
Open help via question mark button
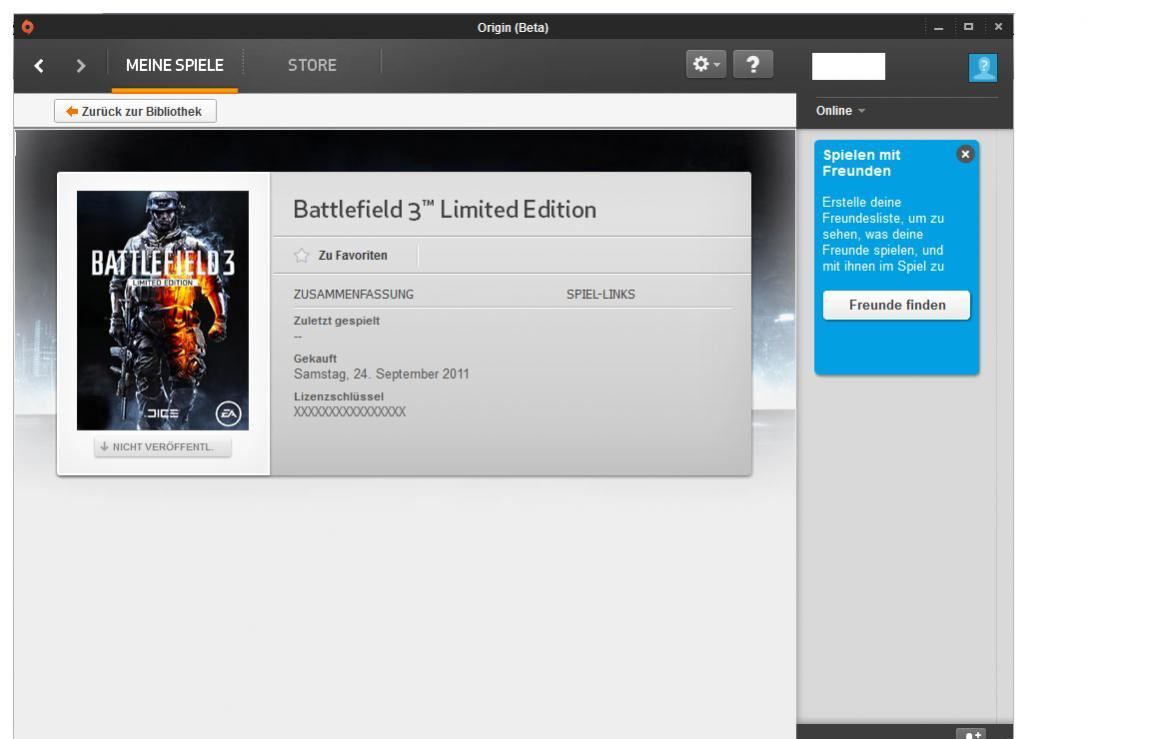tap(752, 65)
